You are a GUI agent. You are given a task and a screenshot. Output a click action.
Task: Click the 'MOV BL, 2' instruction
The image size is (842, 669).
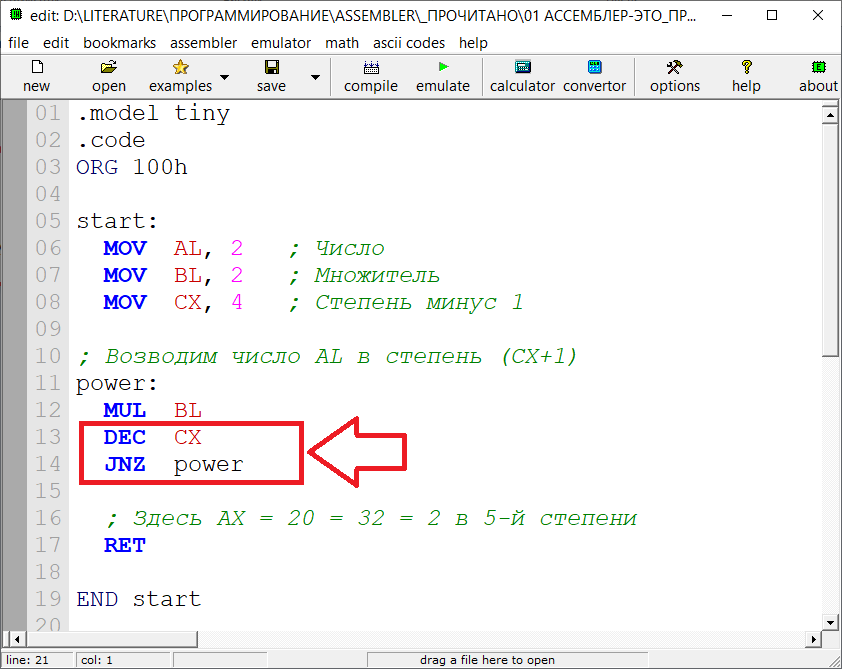tap(173, 275)
